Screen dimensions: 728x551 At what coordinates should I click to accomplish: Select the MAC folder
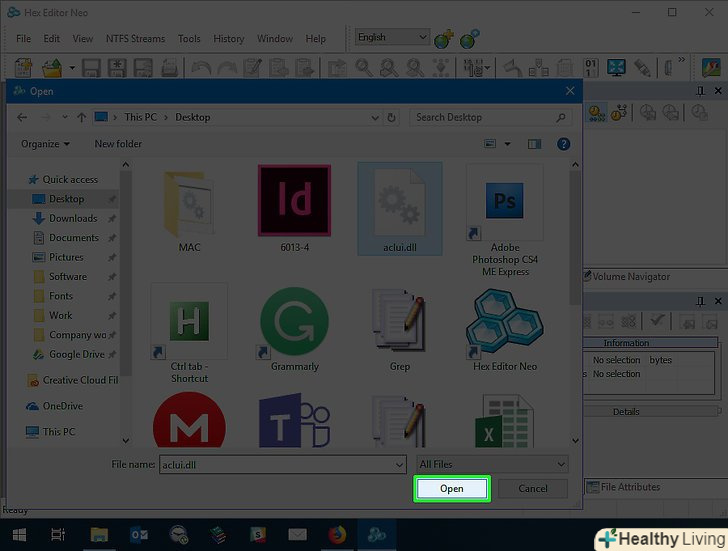[189, 209]
